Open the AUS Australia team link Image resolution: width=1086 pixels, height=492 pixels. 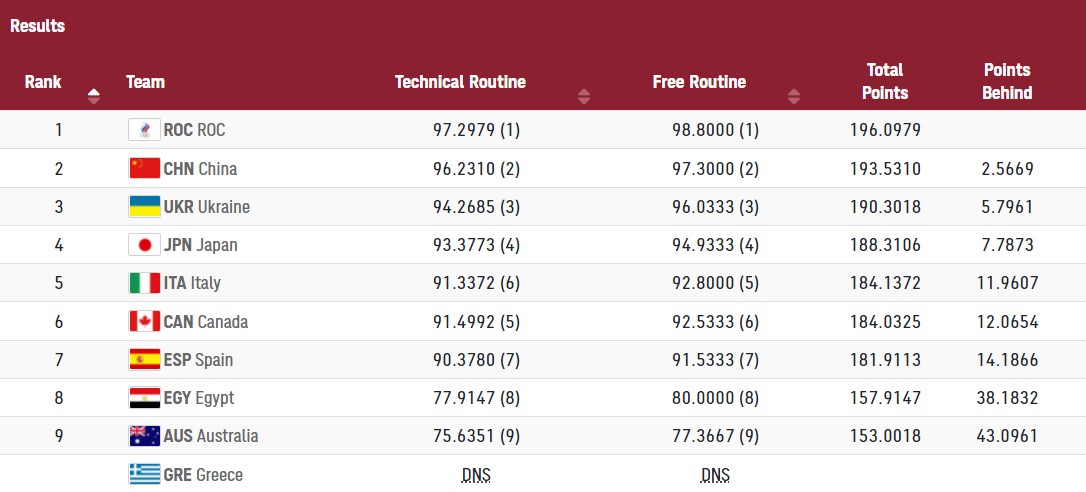tap(210, 436)
